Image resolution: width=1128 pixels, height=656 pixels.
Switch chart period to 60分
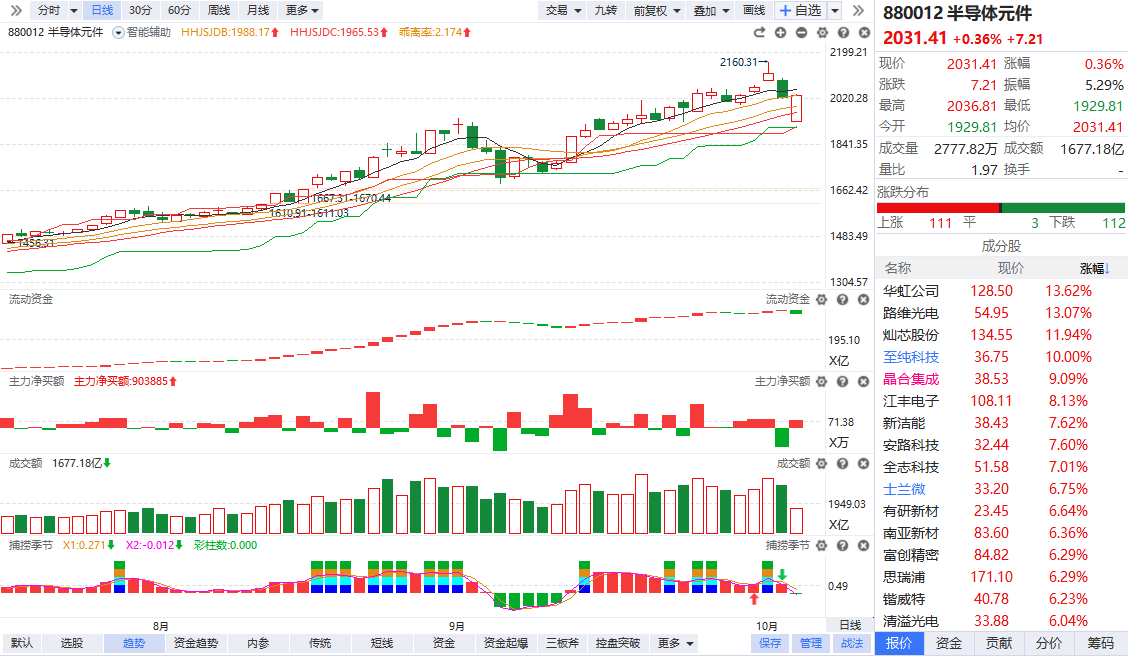(179, 10)
